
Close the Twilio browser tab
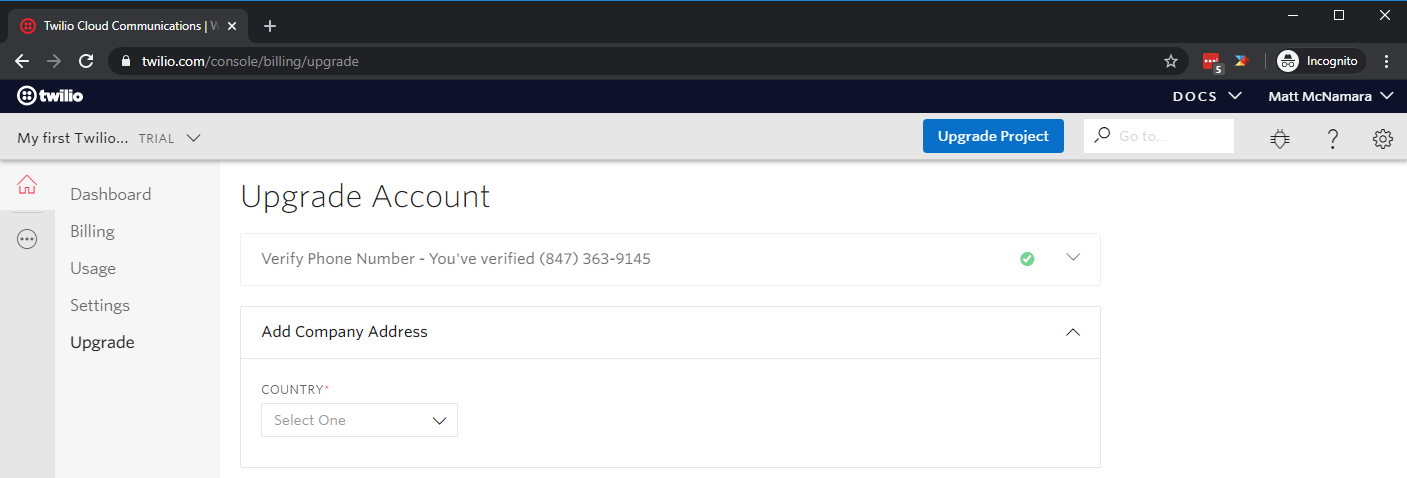tap(232, 26)
